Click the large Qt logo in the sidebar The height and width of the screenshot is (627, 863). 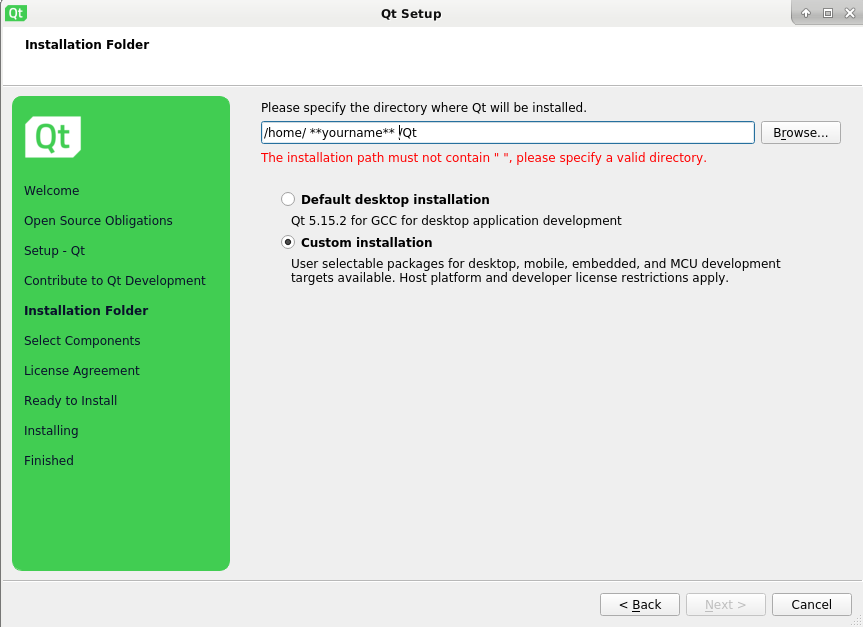click(x=53, y=137)
